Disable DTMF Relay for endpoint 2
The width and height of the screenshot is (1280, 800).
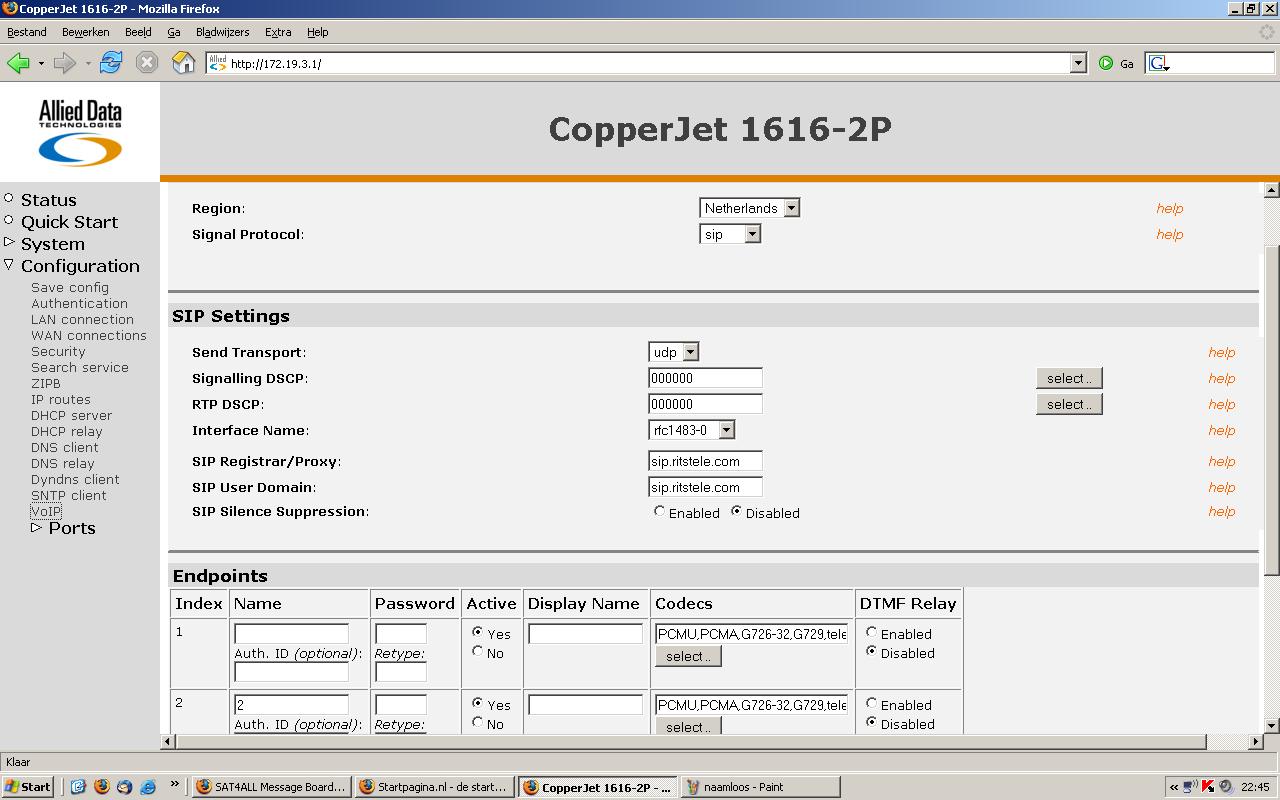[x=871, y=722]
